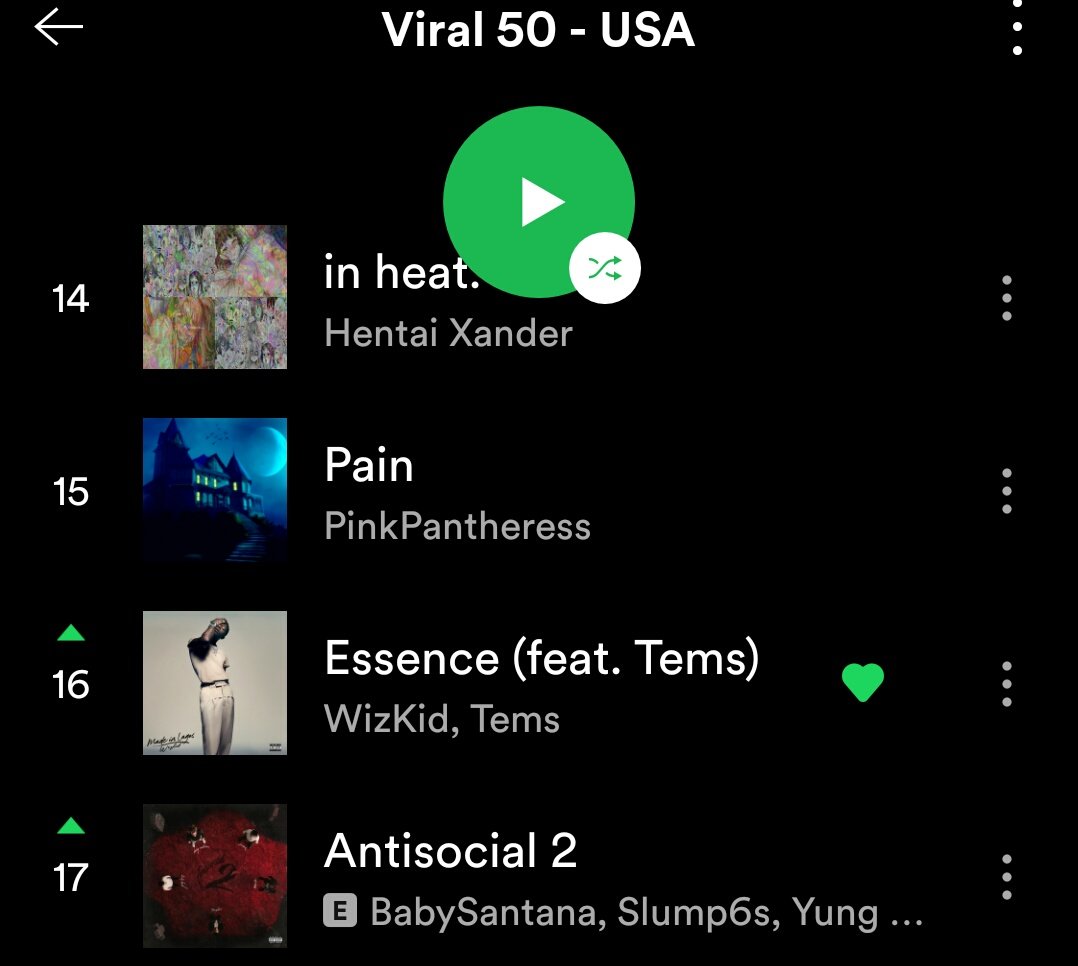Unlike Essence by clicking green heart
1078x966 pixels.
(x=863, y=682)
